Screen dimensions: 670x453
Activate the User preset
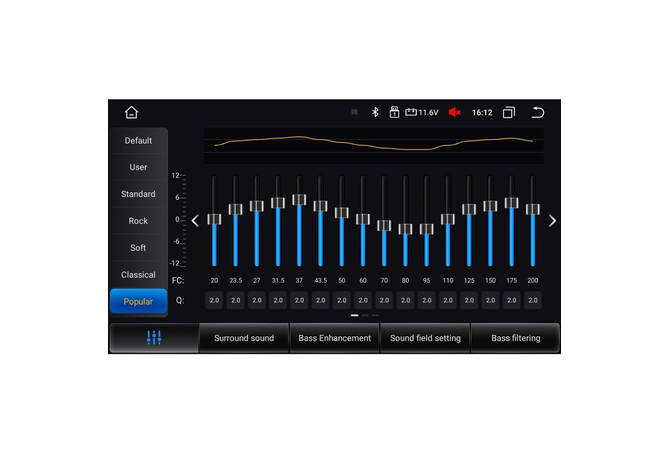138,167
